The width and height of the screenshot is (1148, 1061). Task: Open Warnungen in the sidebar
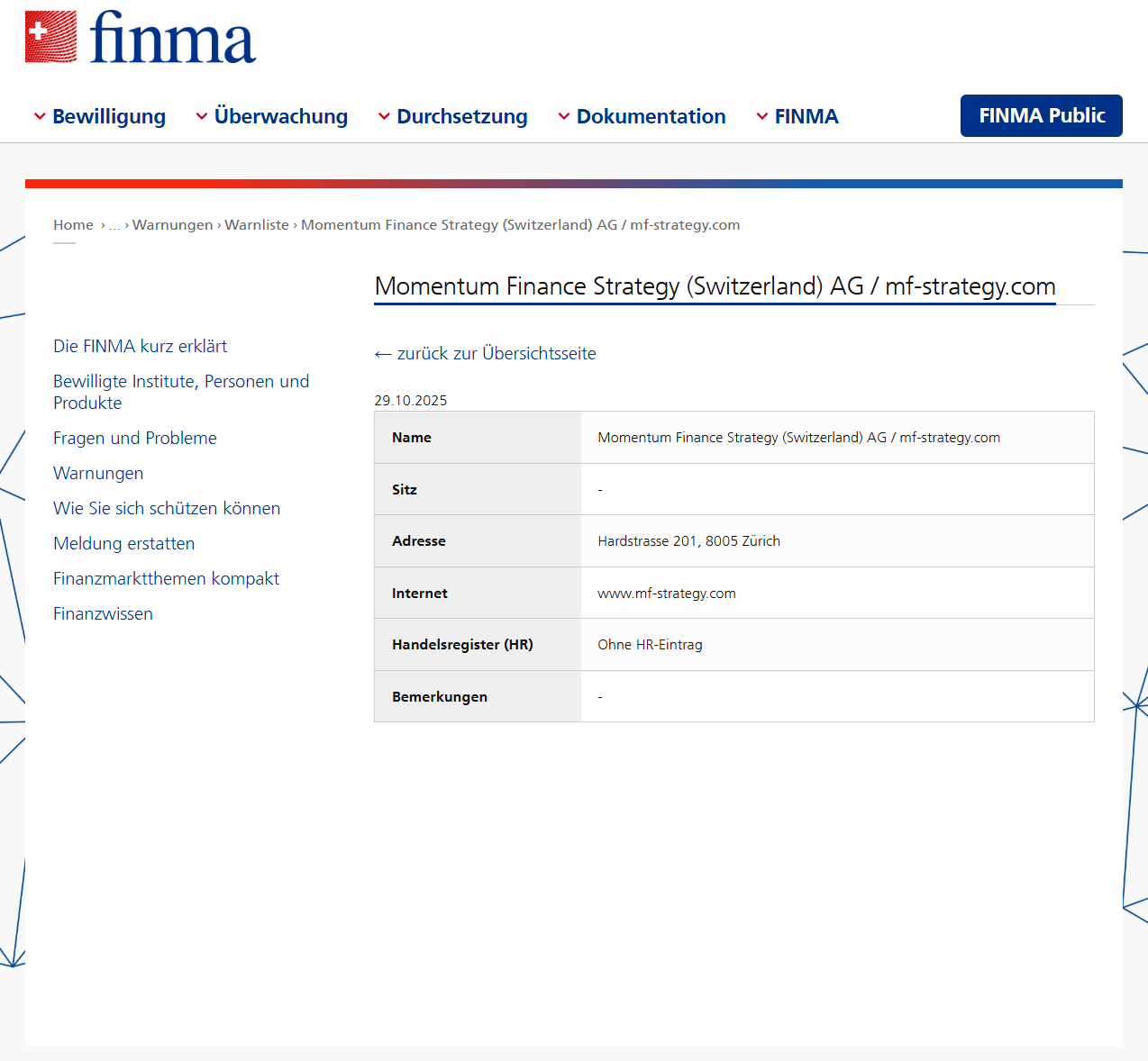(98, 473)
